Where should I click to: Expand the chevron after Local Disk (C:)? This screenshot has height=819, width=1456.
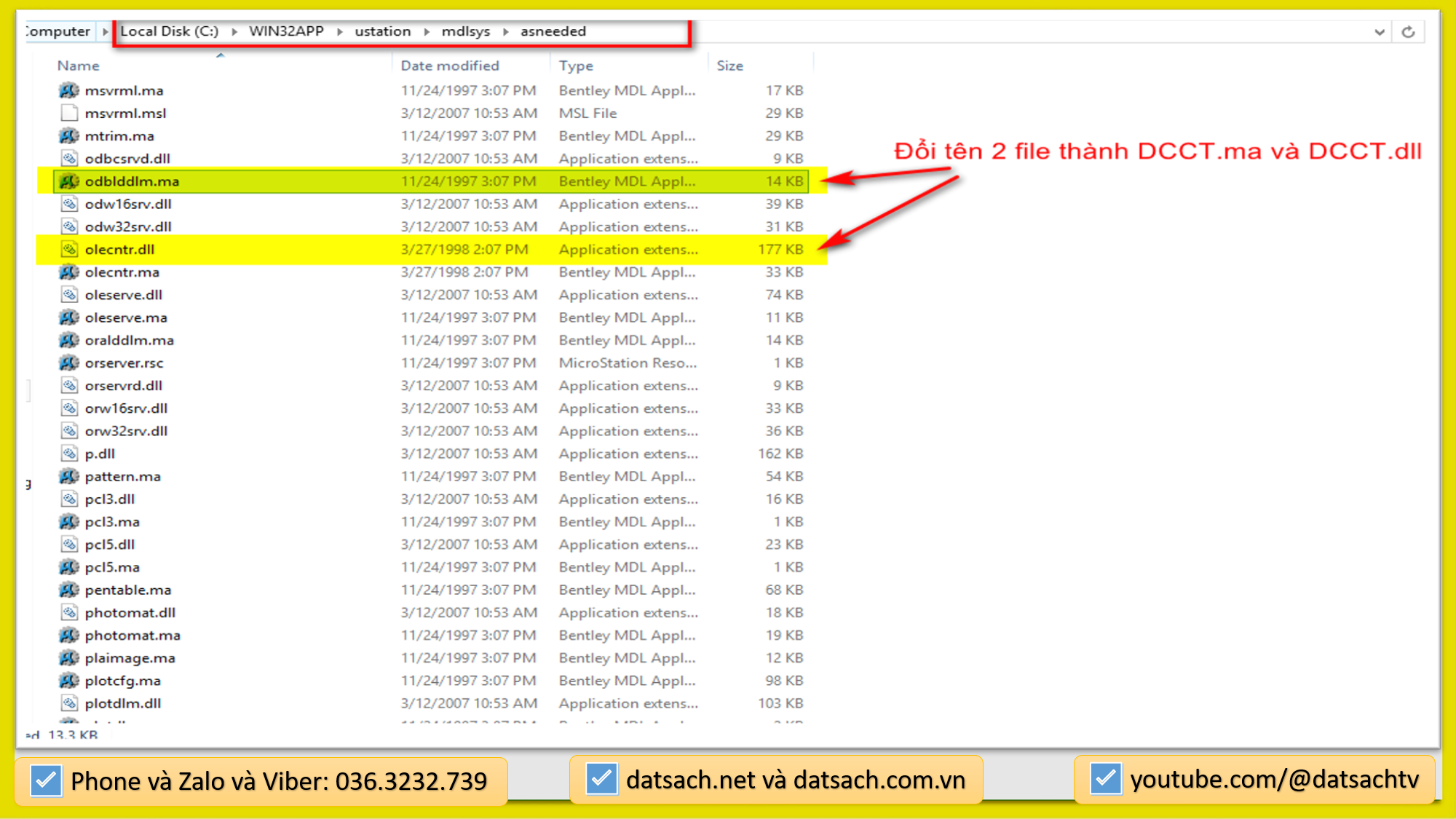[x=234, y=32]
